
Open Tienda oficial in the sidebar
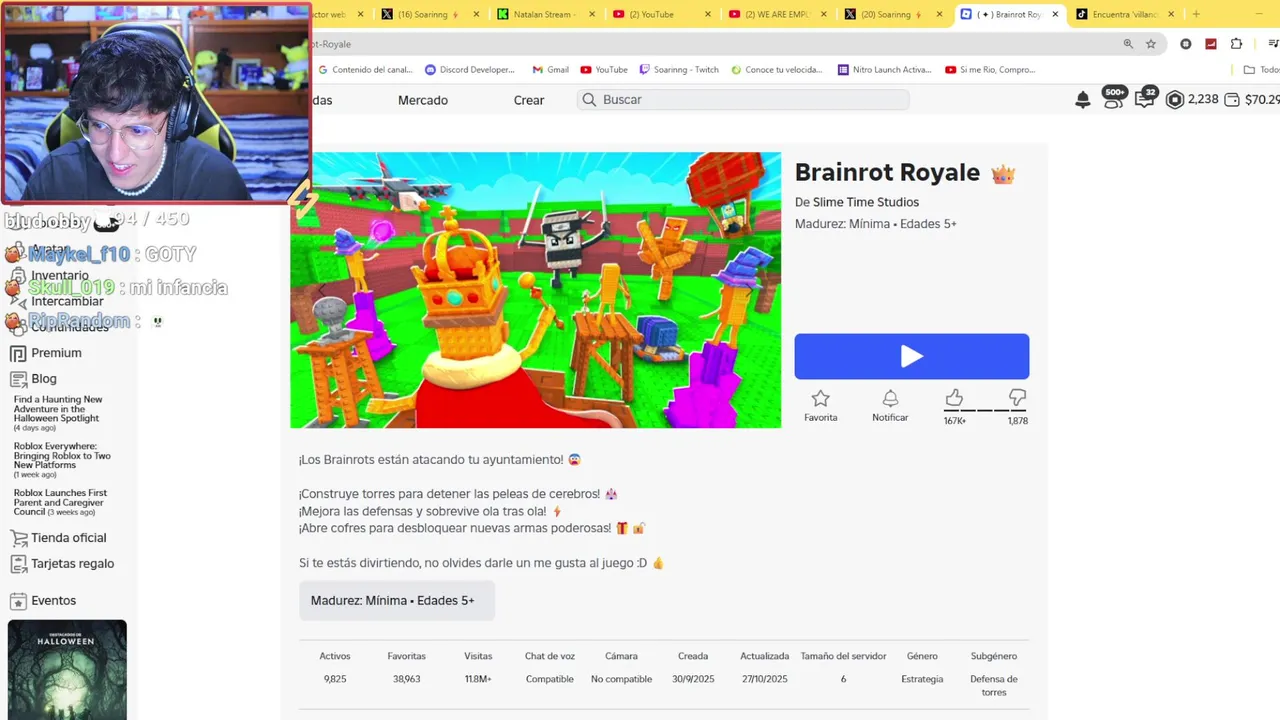(68, 538)
